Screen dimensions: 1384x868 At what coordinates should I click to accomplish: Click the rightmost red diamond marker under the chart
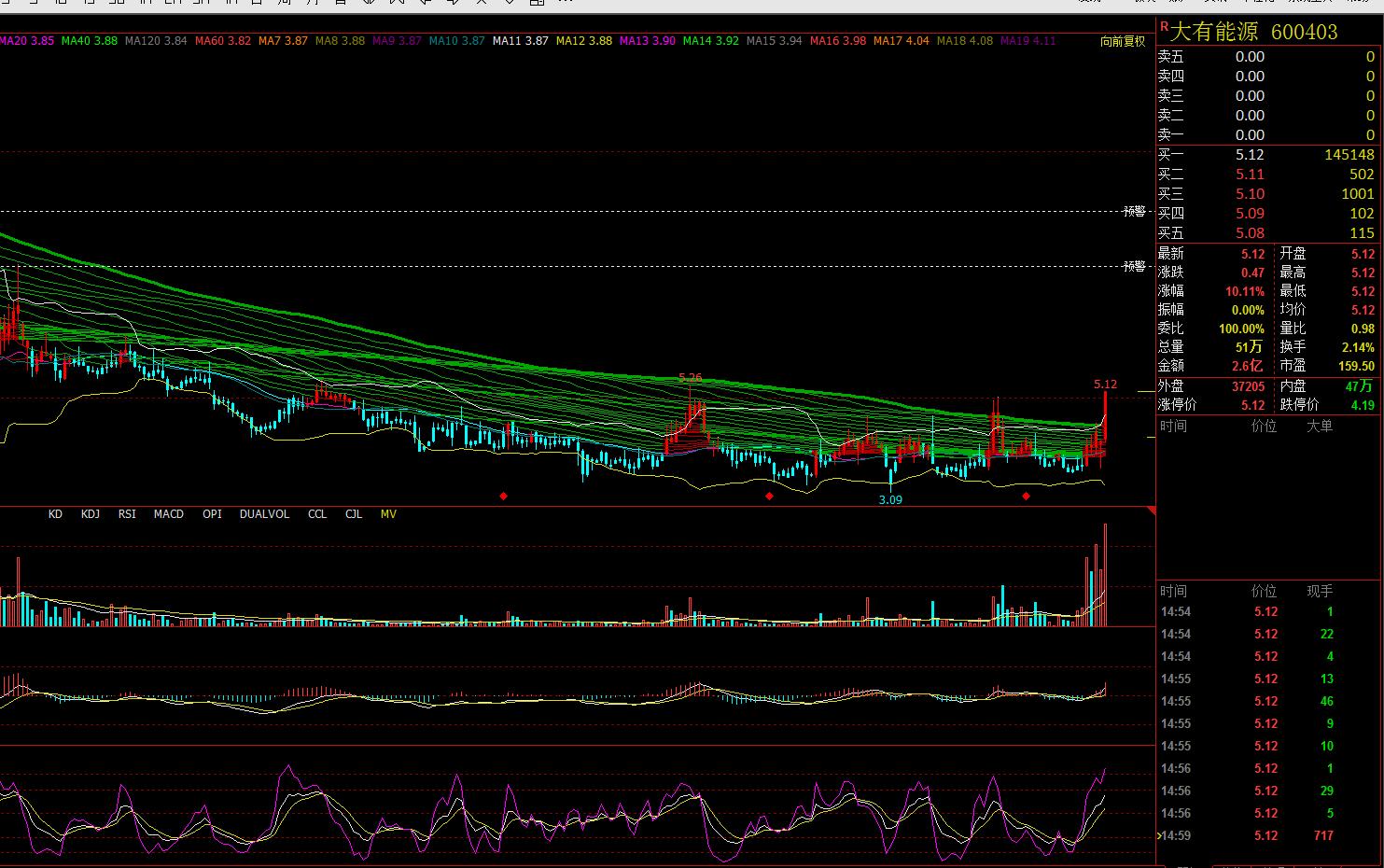point(1026,496)
